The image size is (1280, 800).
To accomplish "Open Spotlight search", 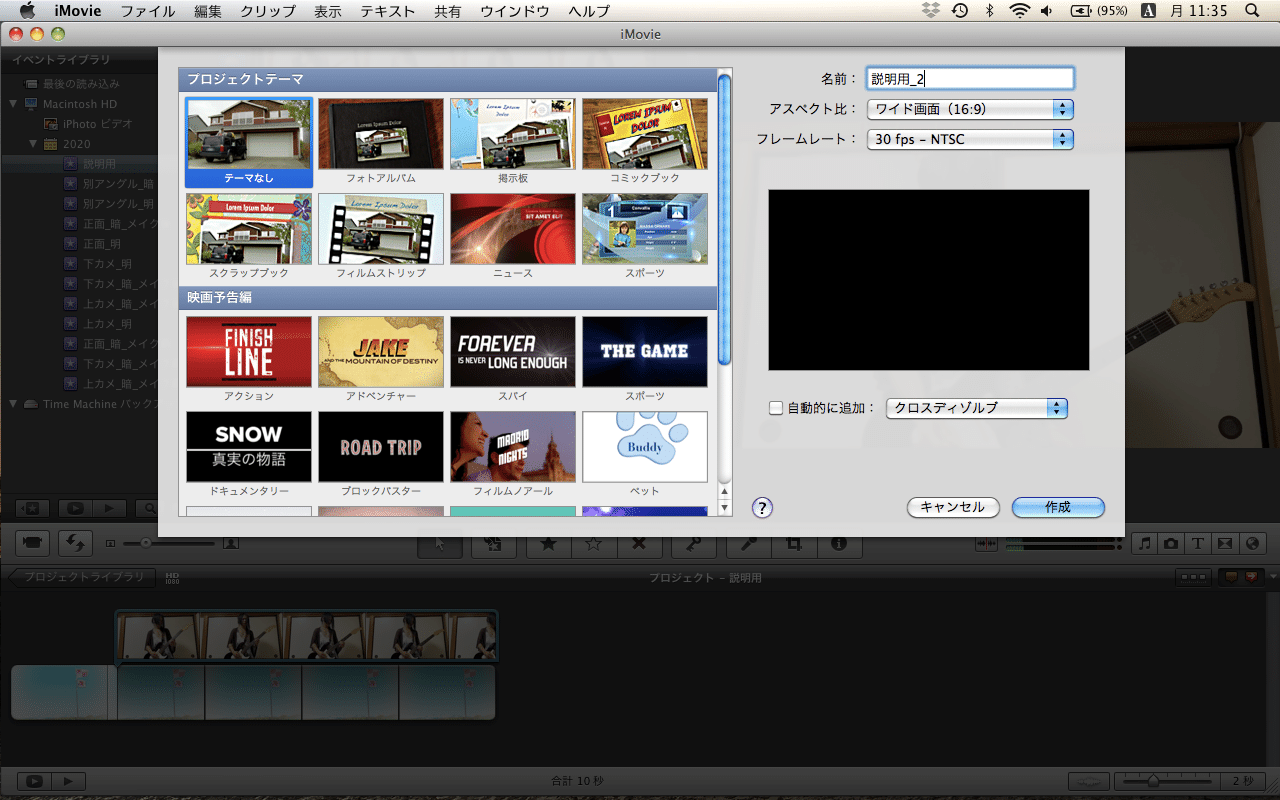I will 1252,11.
